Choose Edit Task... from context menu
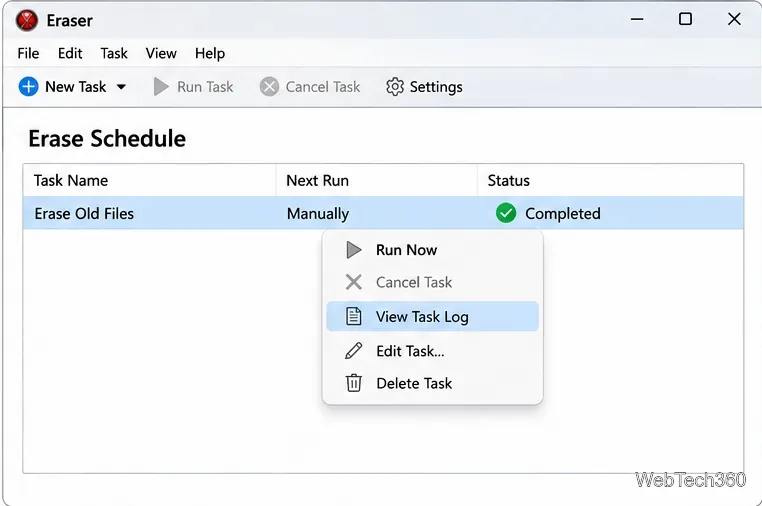This screenshot has height=506, width=762. tap(432, 351)
